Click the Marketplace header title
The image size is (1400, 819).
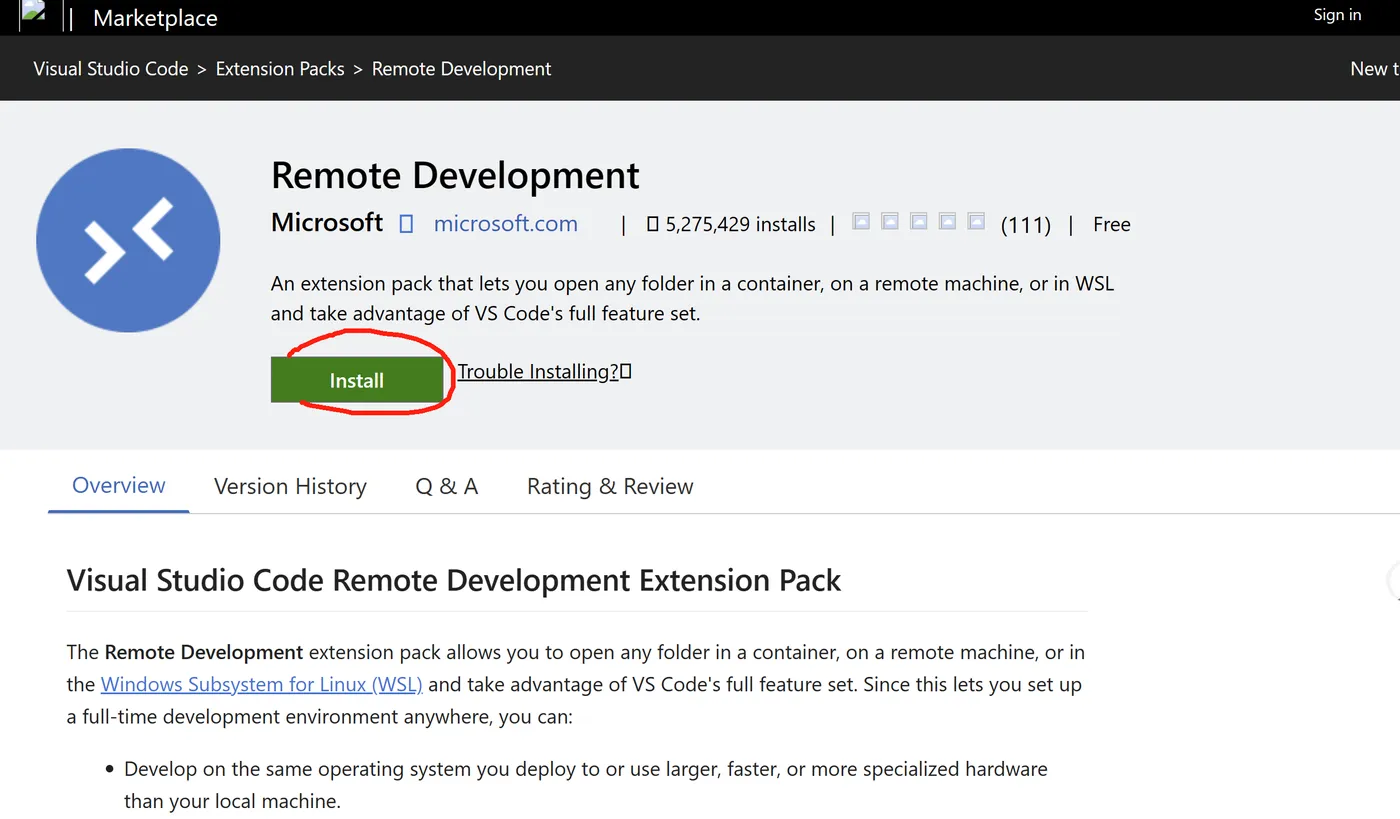click(x=155, y=18)
